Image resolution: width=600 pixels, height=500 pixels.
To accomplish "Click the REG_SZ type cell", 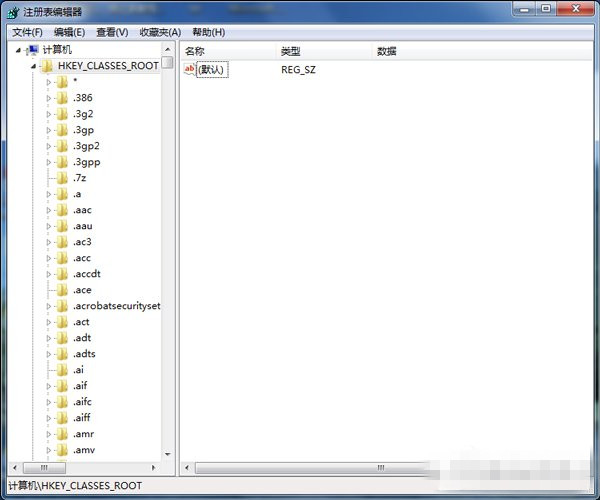I will click(298, 70).
